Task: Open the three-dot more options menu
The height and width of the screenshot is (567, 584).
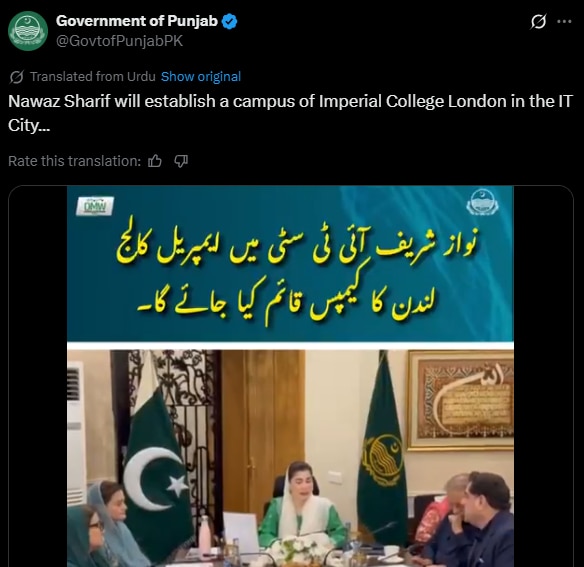Action: click(564, 22)
